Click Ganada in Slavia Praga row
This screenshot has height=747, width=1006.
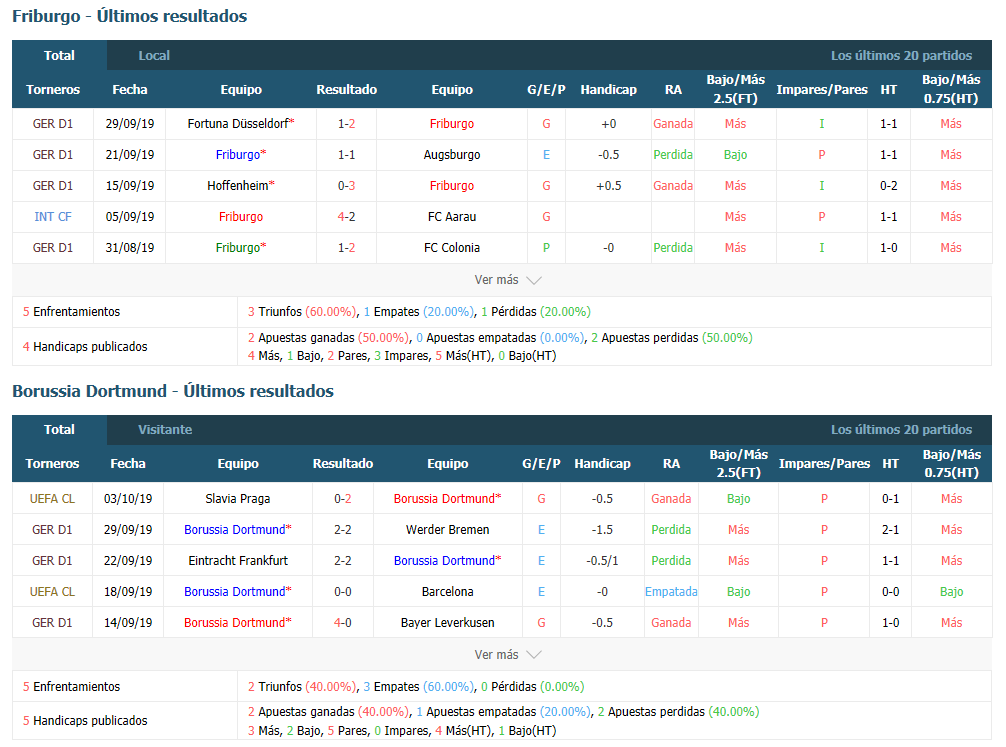(671, 499)
